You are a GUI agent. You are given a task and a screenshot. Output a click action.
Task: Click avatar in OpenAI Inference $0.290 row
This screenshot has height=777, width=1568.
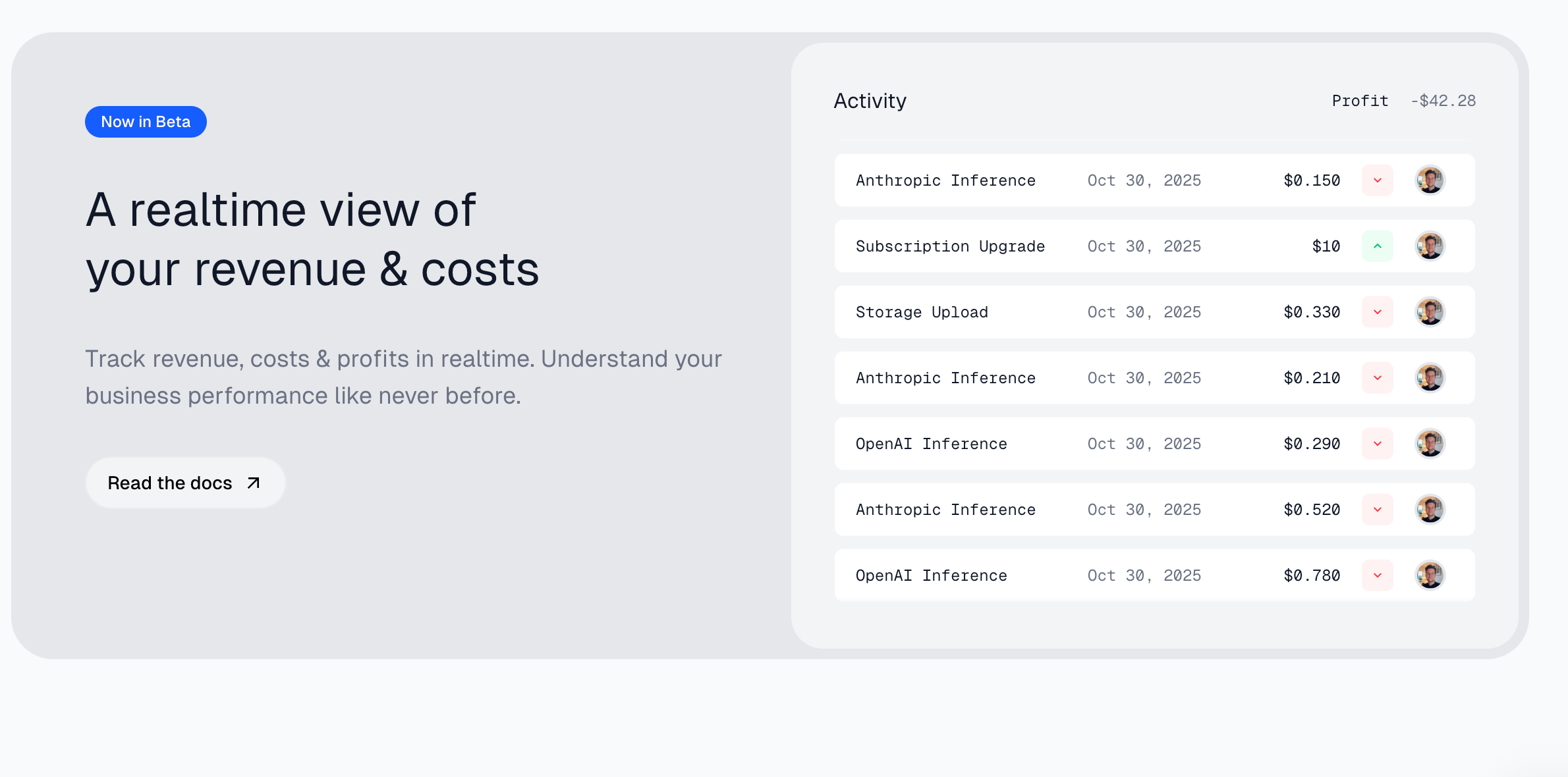[1430, 444]
